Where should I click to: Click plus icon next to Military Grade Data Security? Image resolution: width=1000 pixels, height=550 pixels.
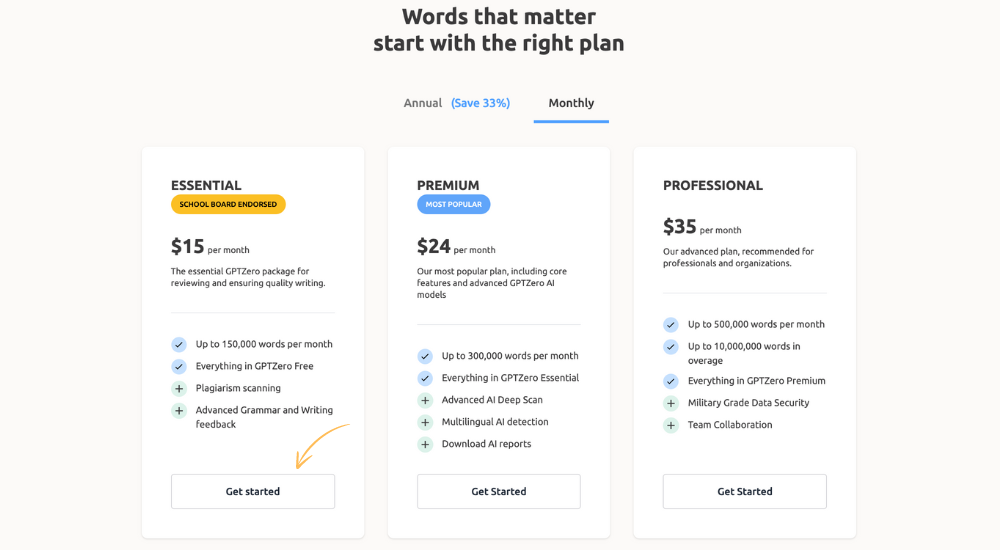click(x=671, y=403)
